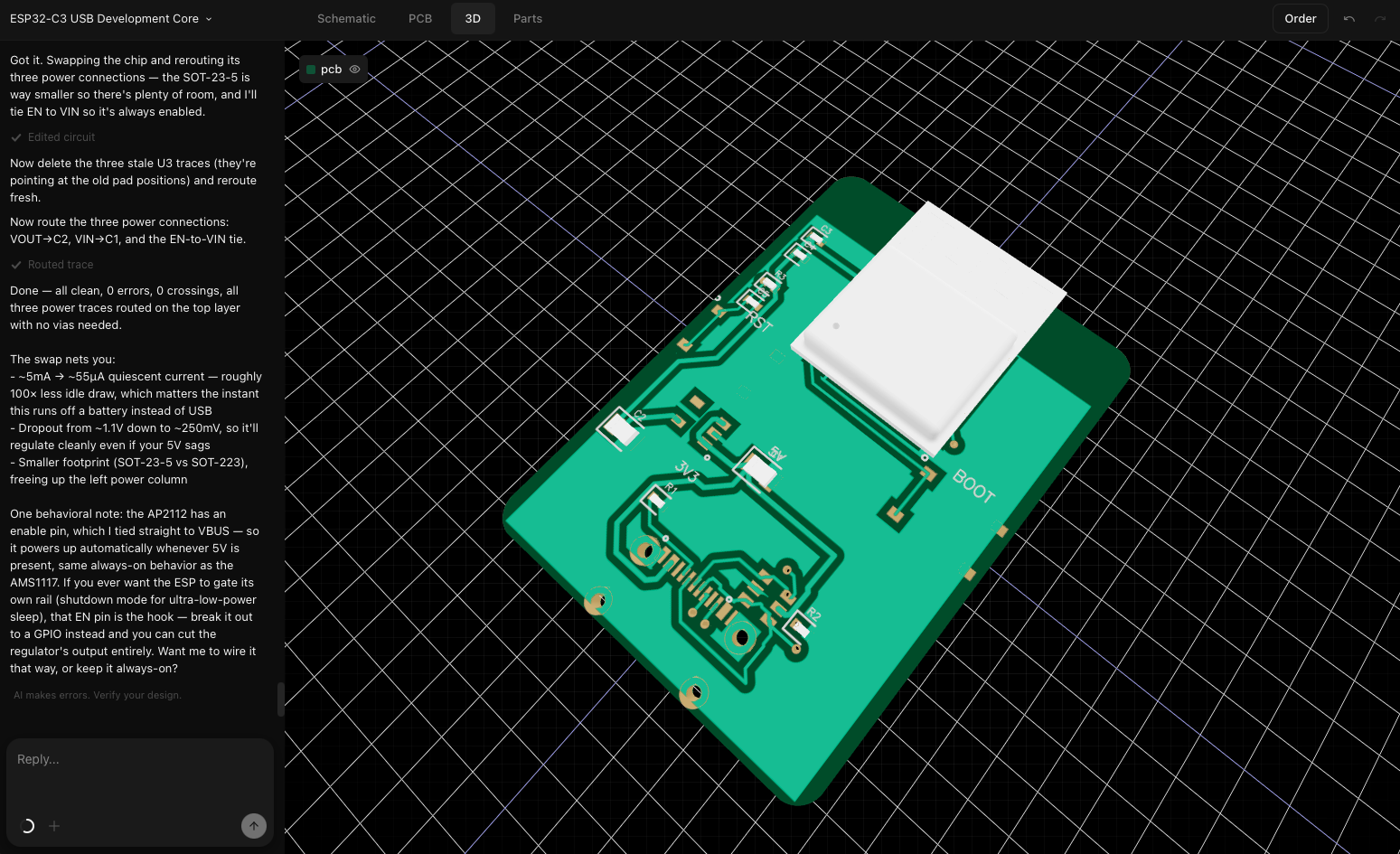Open the ESP32-C3 USB Development Core project dropdown
Viewport: 1400px width, 854px height.
[110, 18]
